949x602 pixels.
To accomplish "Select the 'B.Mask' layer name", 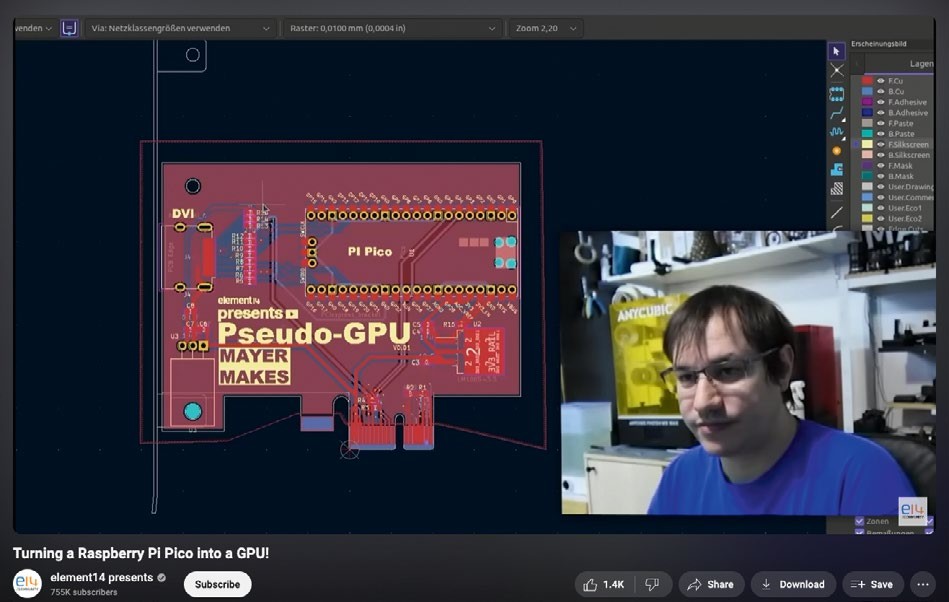I will tap(901, 176).
